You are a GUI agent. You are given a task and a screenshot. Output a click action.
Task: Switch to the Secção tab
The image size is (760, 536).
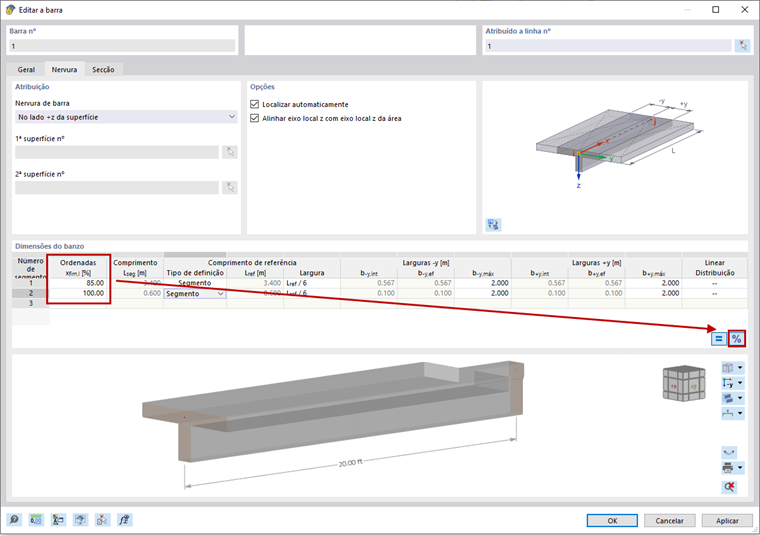coord(103,69)
